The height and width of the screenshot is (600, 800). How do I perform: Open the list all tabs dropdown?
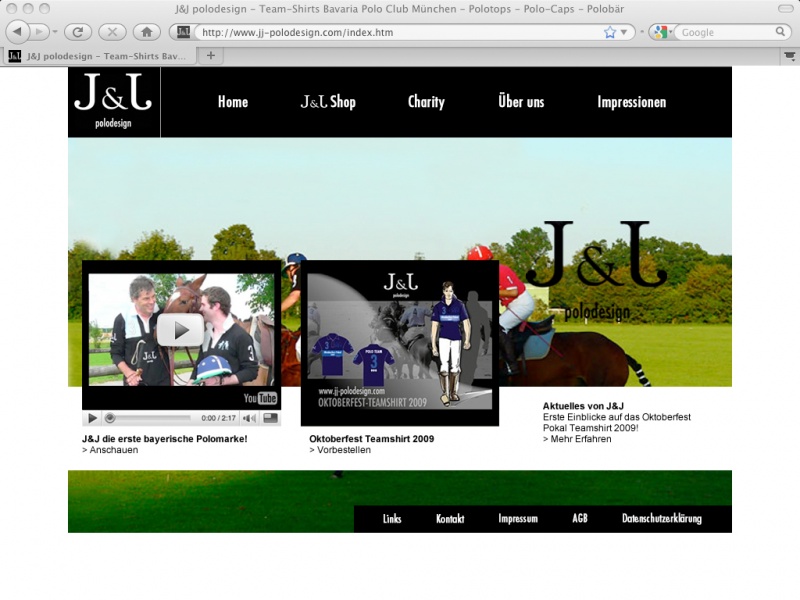pyautogui.click(x=790, y=56)
